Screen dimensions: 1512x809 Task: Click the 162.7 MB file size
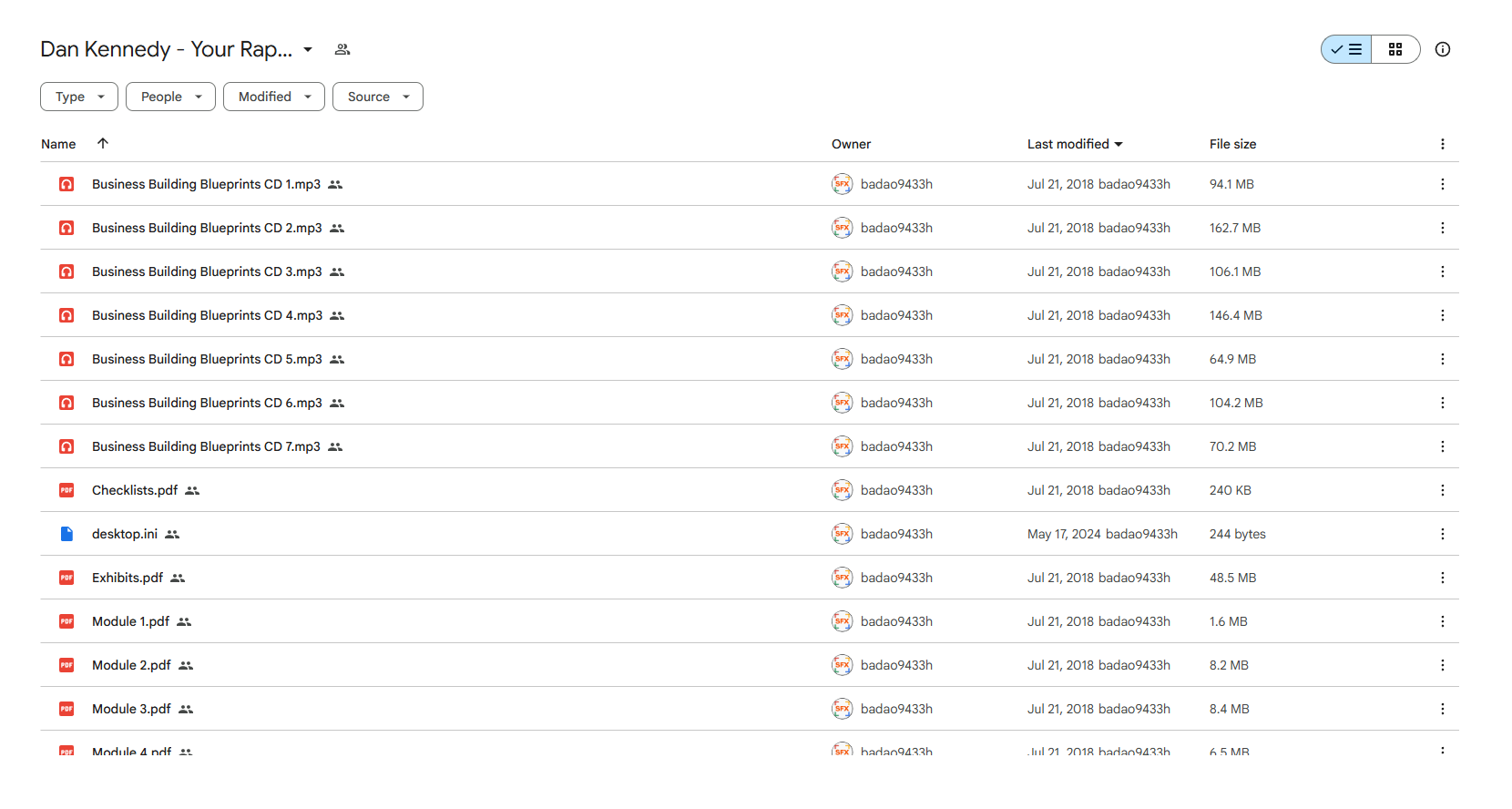point(1235,228)
